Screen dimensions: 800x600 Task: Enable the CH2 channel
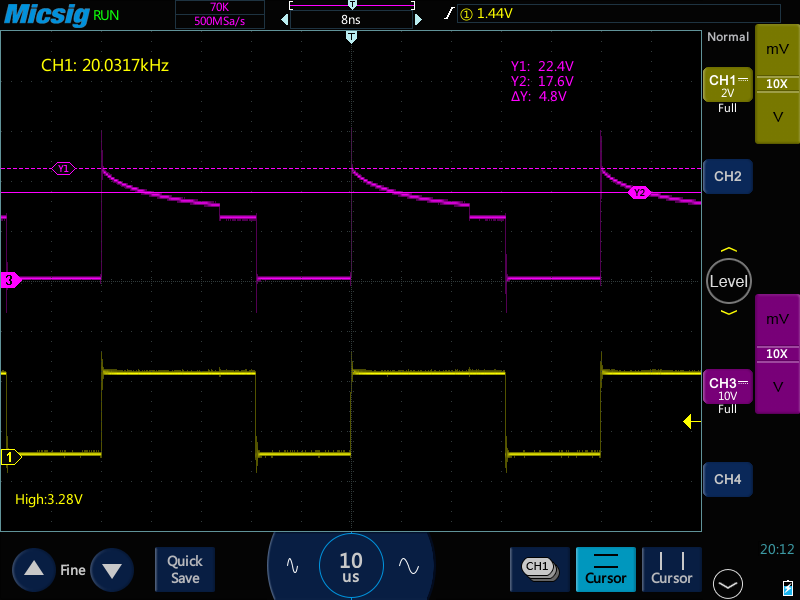point(727,176)
